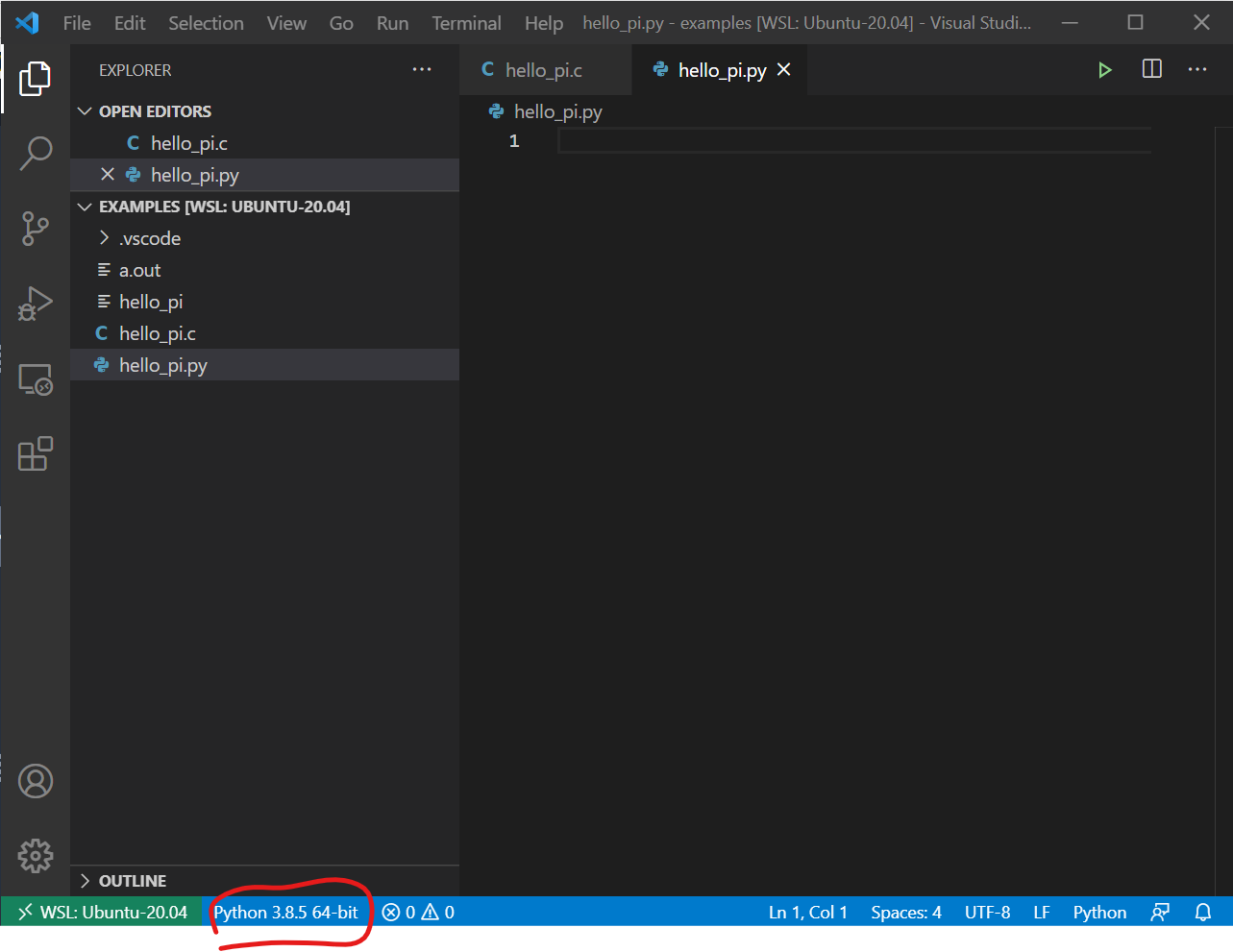The image size is (1233, 952).
Task: Open the notifications bell in status bar
Action: tap(1203, 912)
